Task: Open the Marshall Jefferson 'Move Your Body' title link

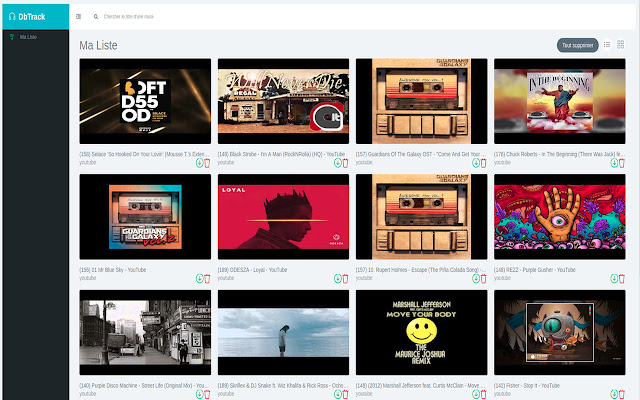Action: point(420,385)
